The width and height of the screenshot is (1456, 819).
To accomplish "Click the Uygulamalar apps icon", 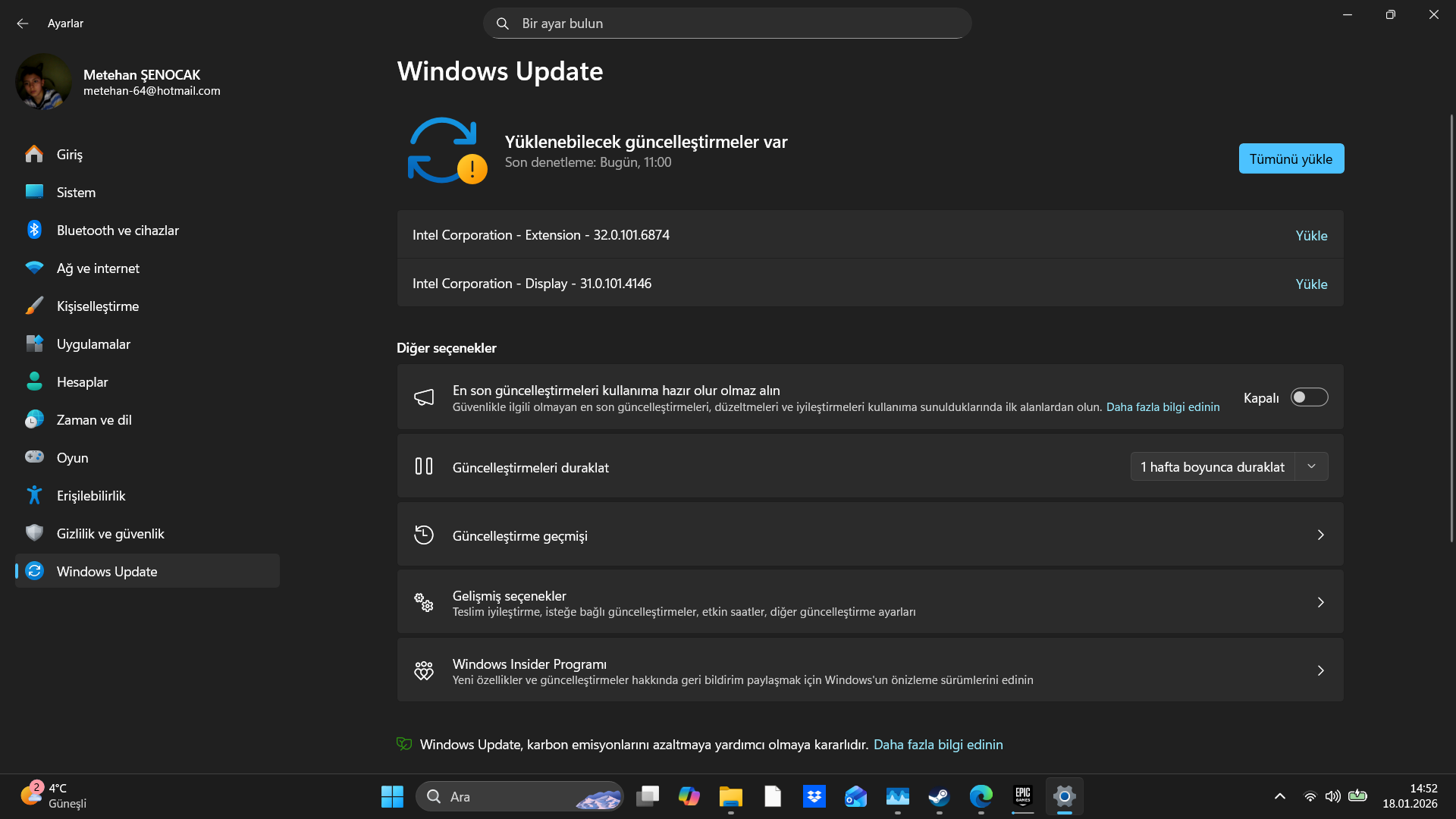I will click(x=34, y=344).
